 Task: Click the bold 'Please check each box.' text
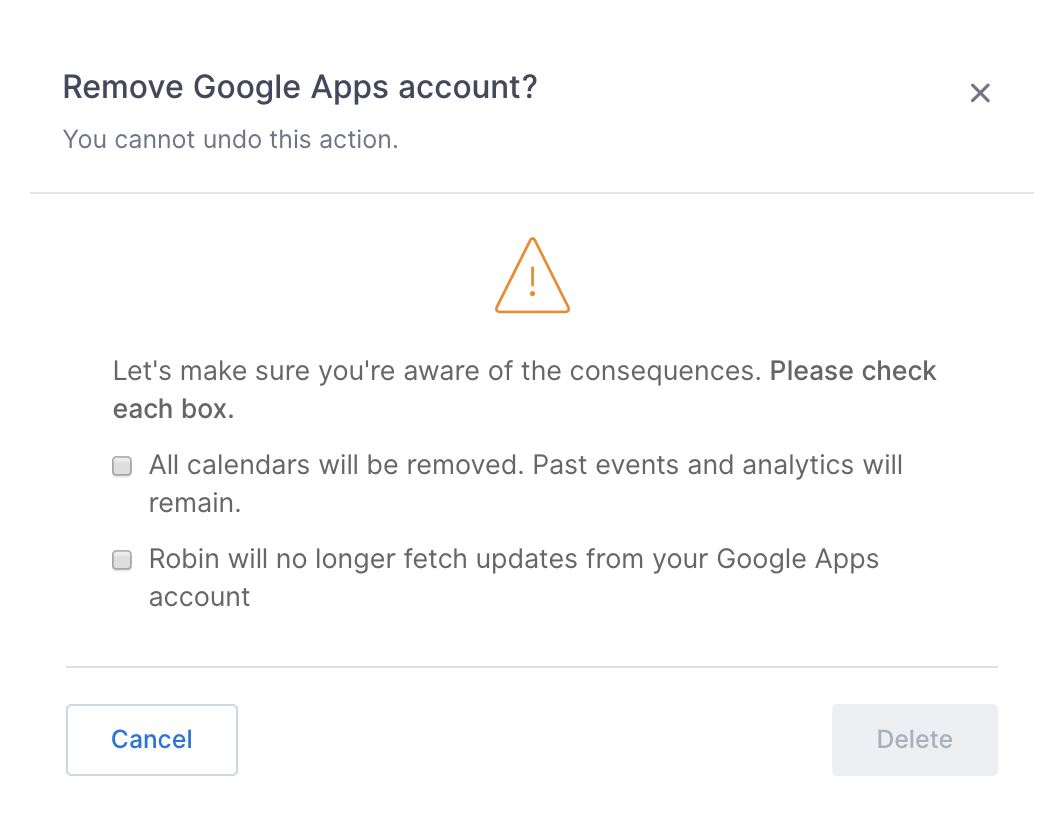pos(524,389)
